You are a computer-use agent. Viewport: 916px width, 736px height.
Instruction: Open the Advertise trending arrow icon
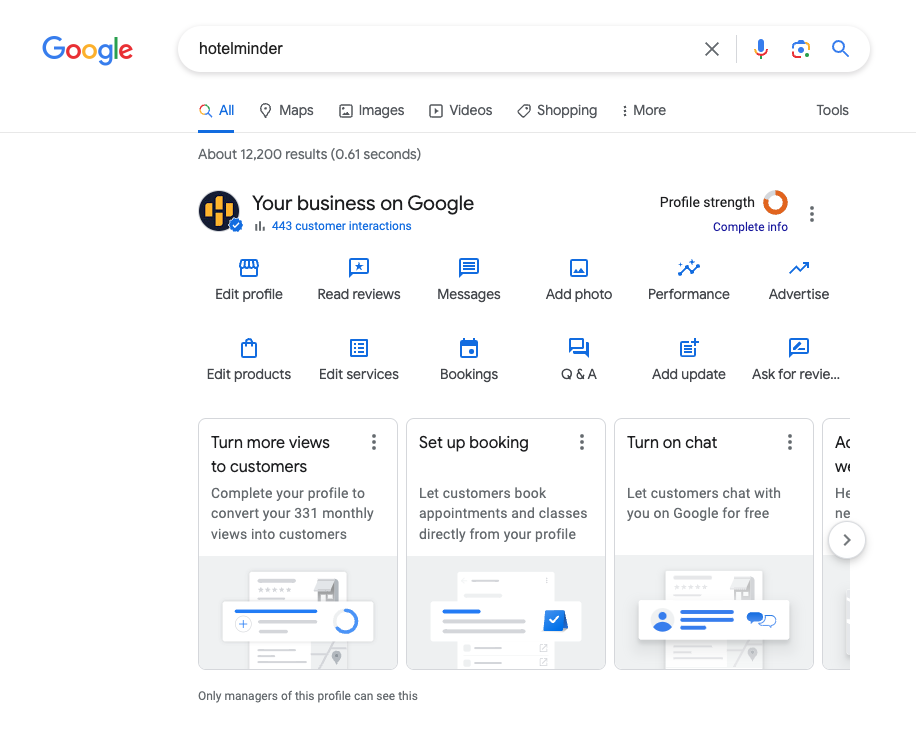[x=799, y=268]
